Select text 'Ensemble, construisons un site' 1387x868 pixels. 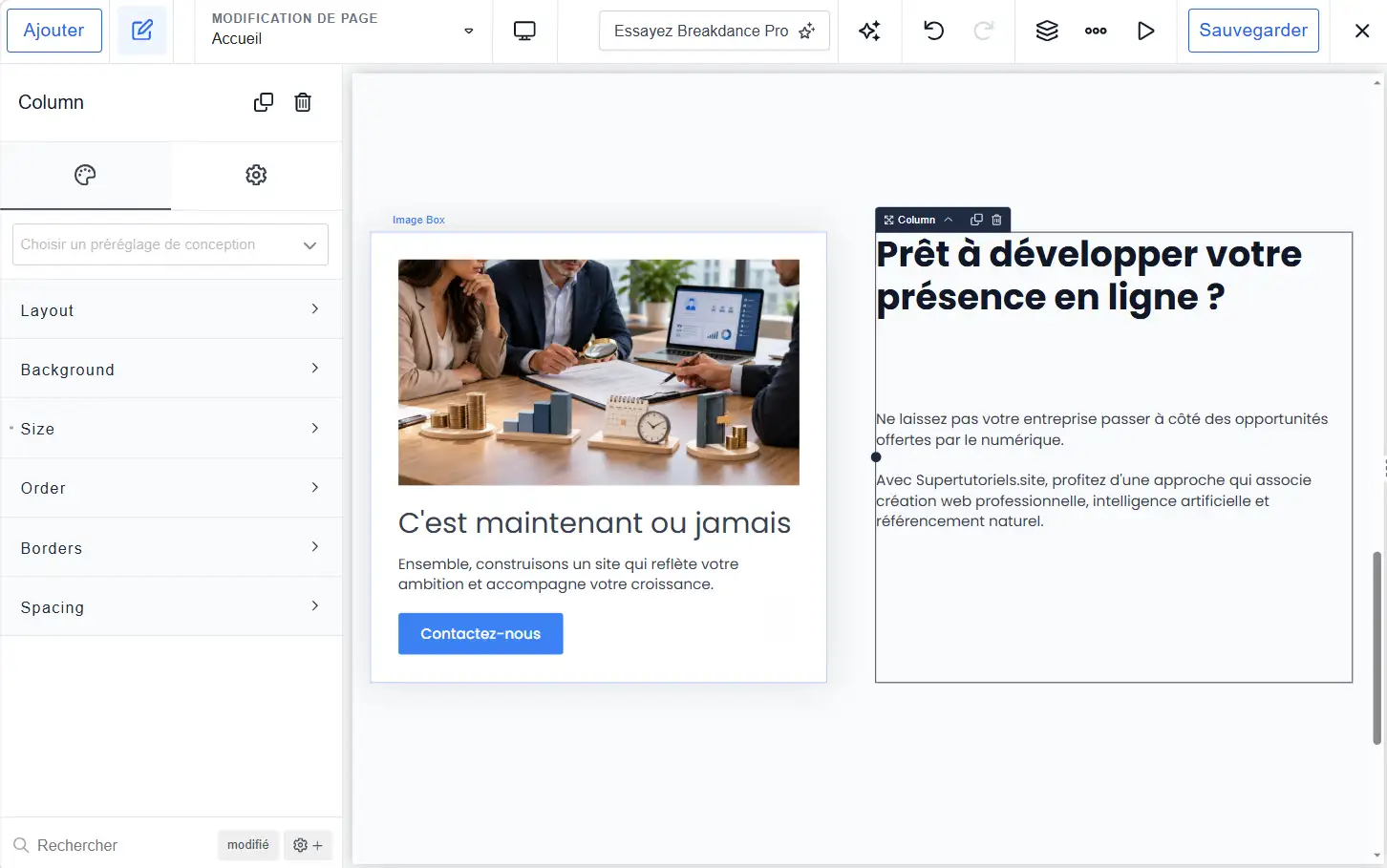(568, 574)
